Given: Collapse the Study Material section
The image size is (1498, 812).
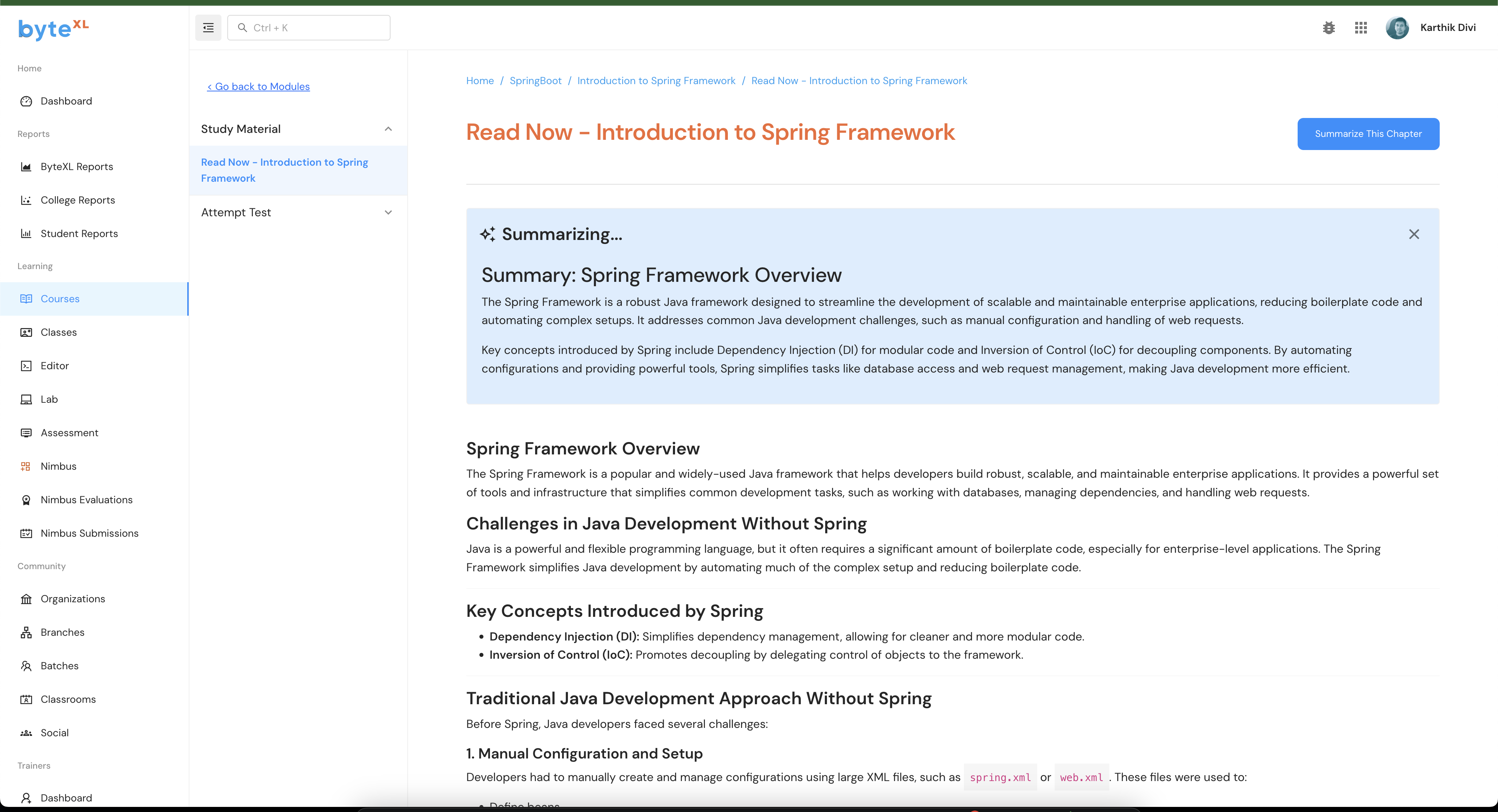Looking at the screenshot, I should coord(388,129).
